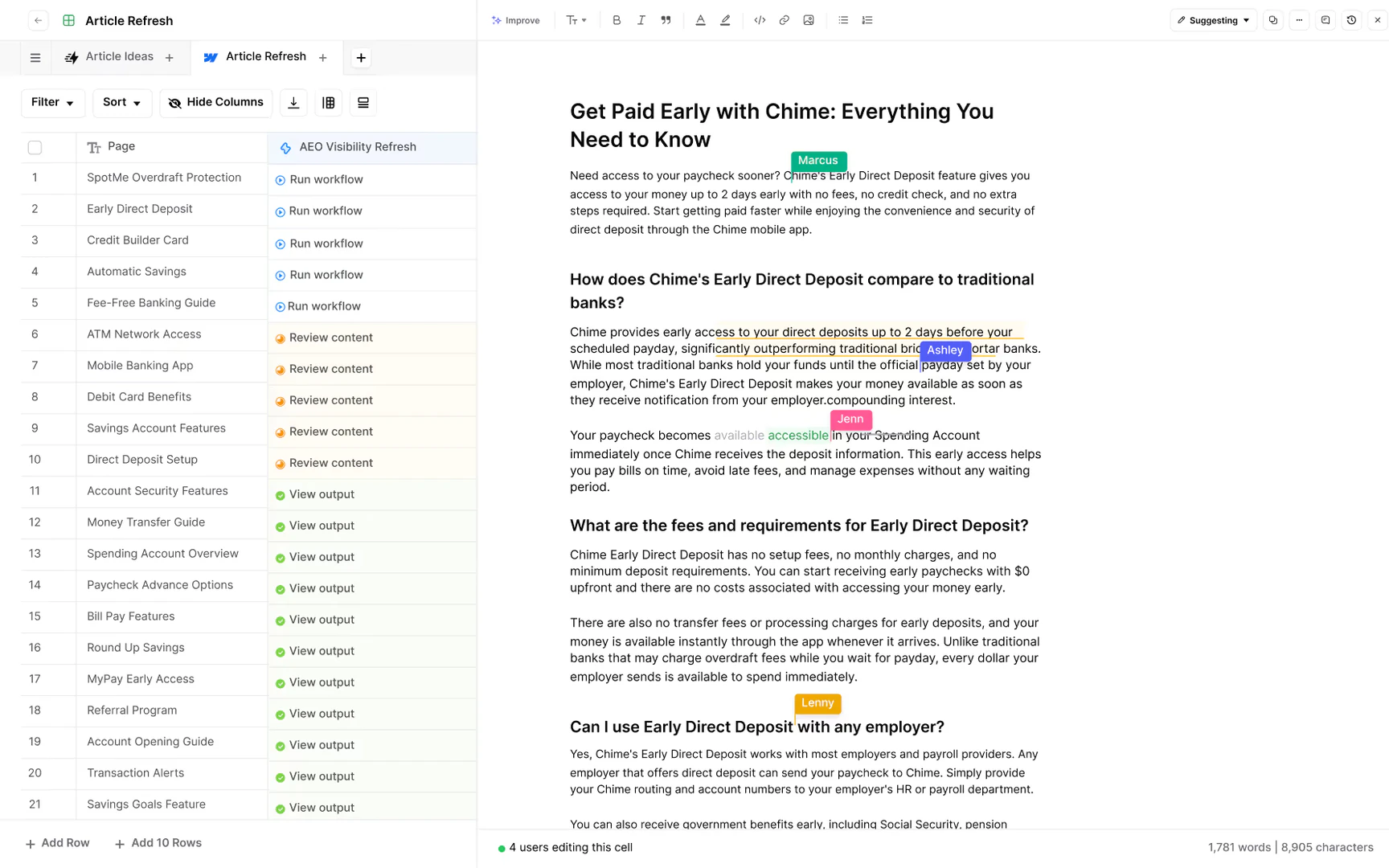
Task: Insert a block quote
Action: coord(666,20)
